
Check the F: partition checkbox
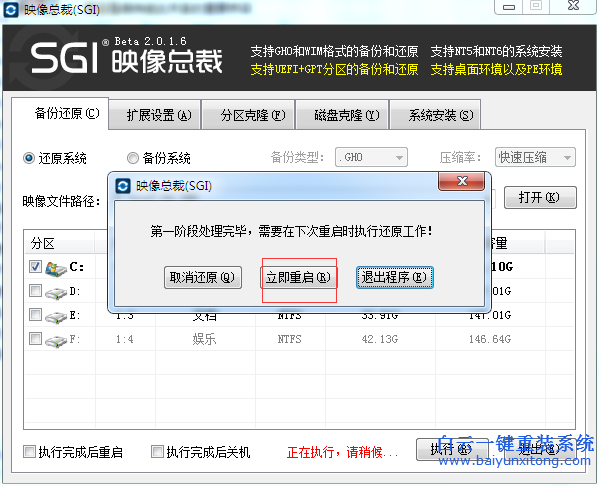point(36,339)
